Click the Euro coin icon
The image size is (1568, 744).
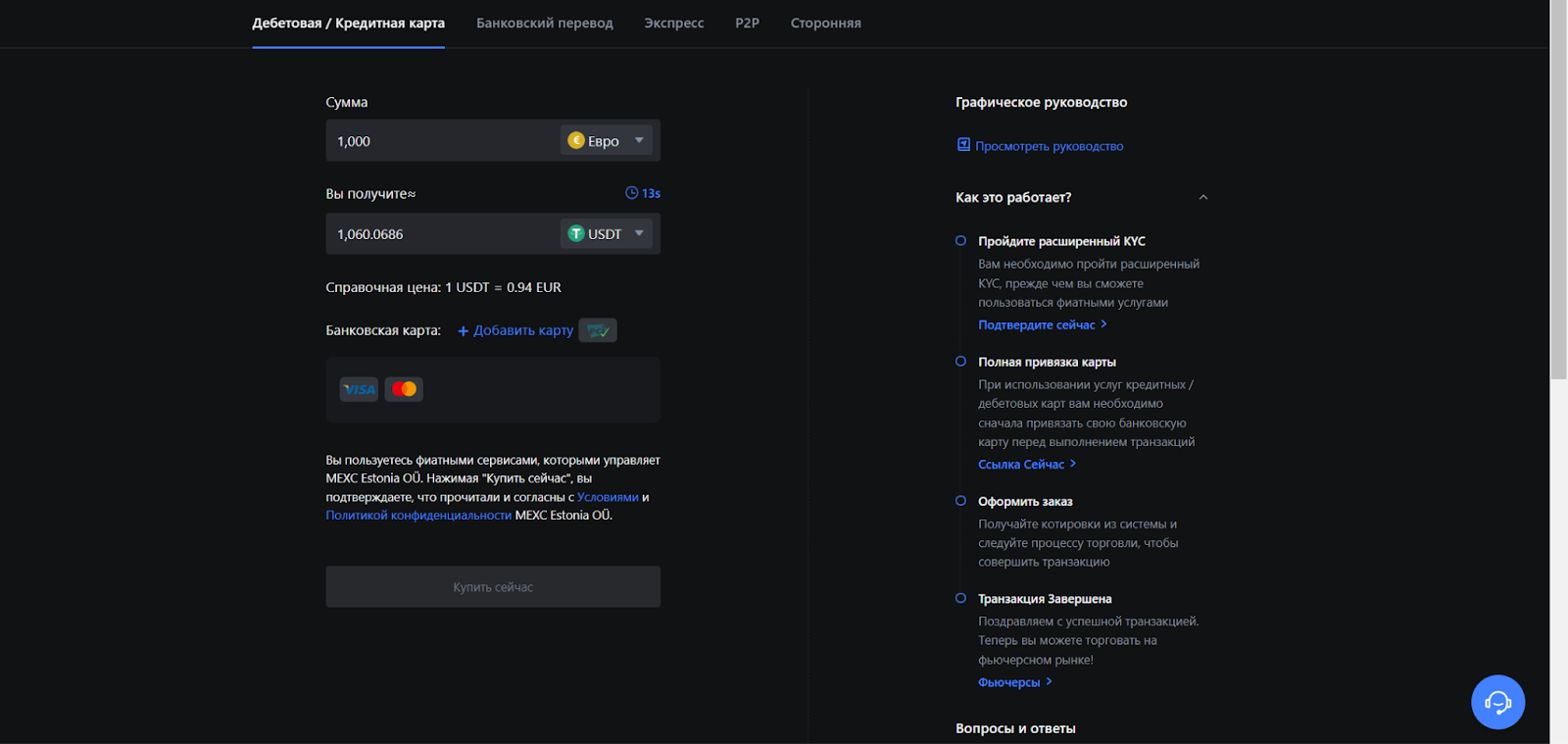click(576, 140)
